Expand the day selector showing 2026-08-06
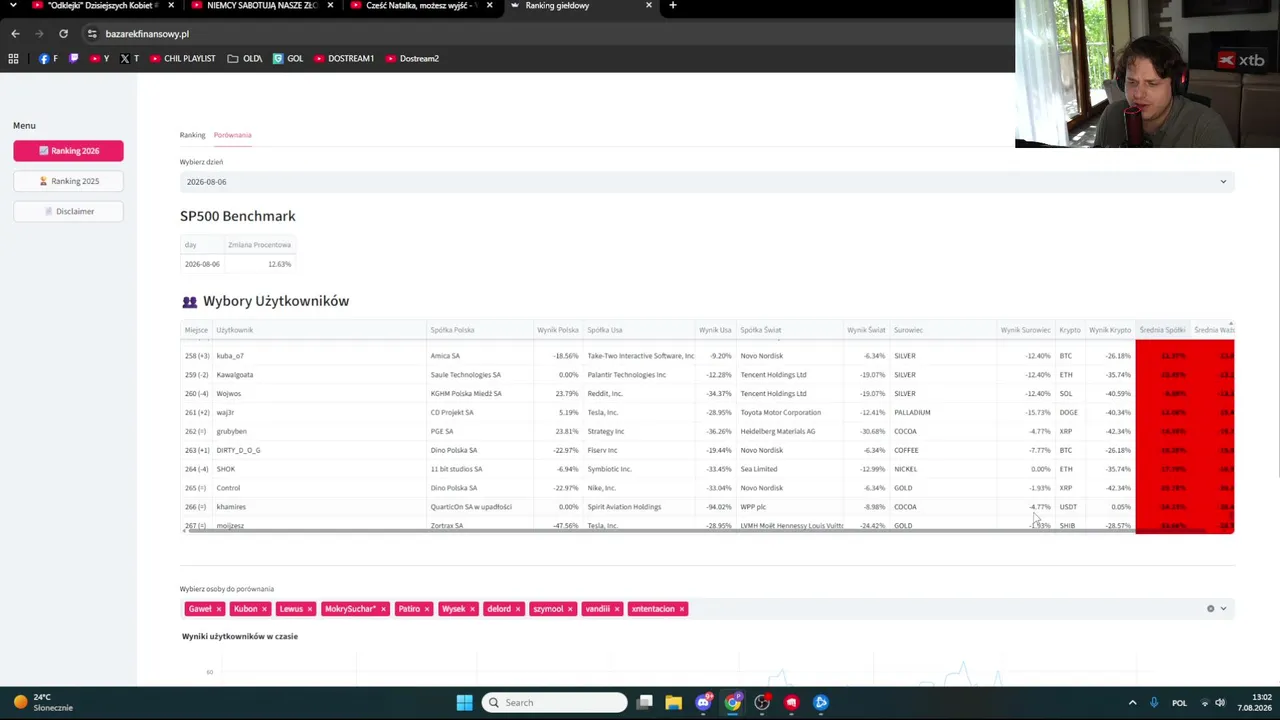 [x=707, y=182]
